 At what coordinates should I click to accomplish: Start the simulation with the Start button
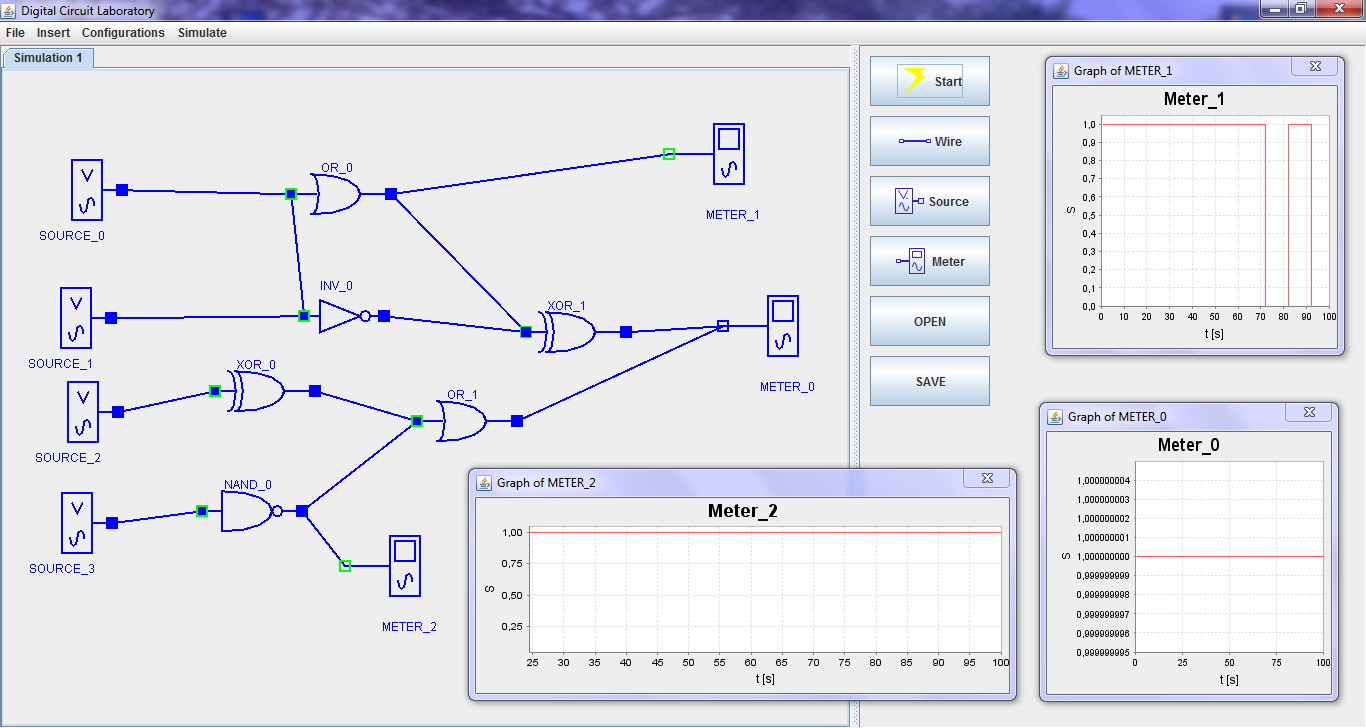(930, 81)
